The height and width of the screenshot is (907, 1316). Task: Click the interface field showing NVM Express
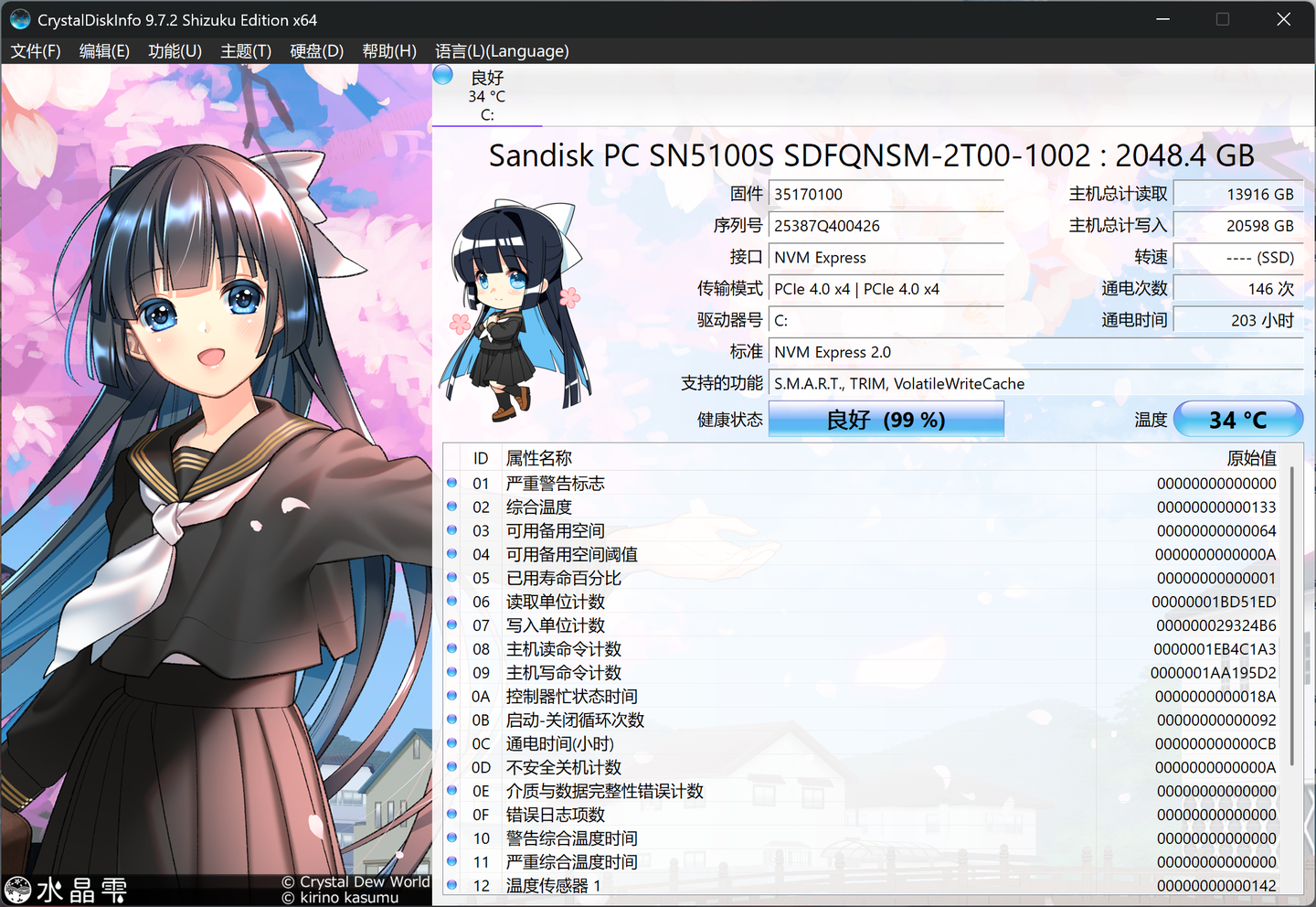pos(886,258)
